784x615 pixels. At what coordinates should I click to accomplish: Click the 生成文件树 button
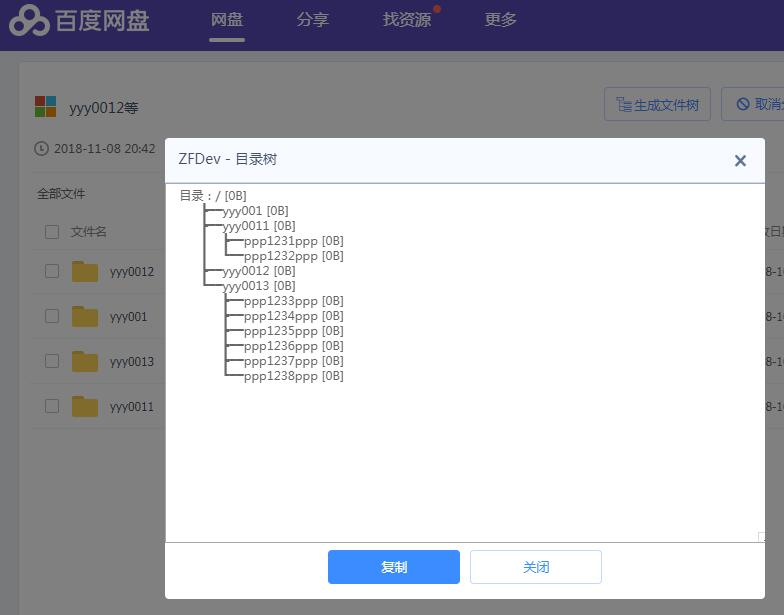pyautogui.click(x=657, y=104)
